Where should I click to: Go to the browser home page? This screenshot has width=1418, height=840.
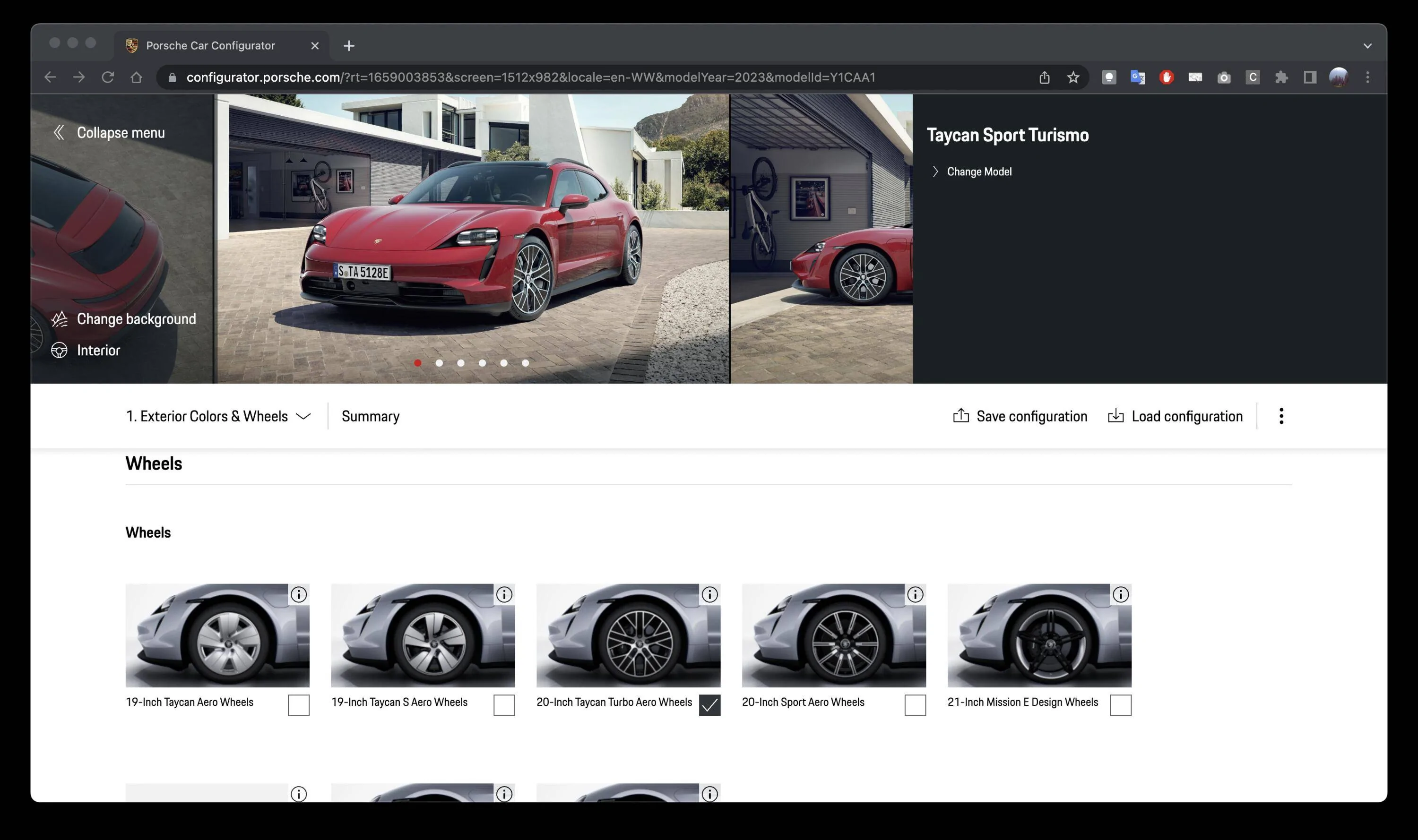(137, 77)
